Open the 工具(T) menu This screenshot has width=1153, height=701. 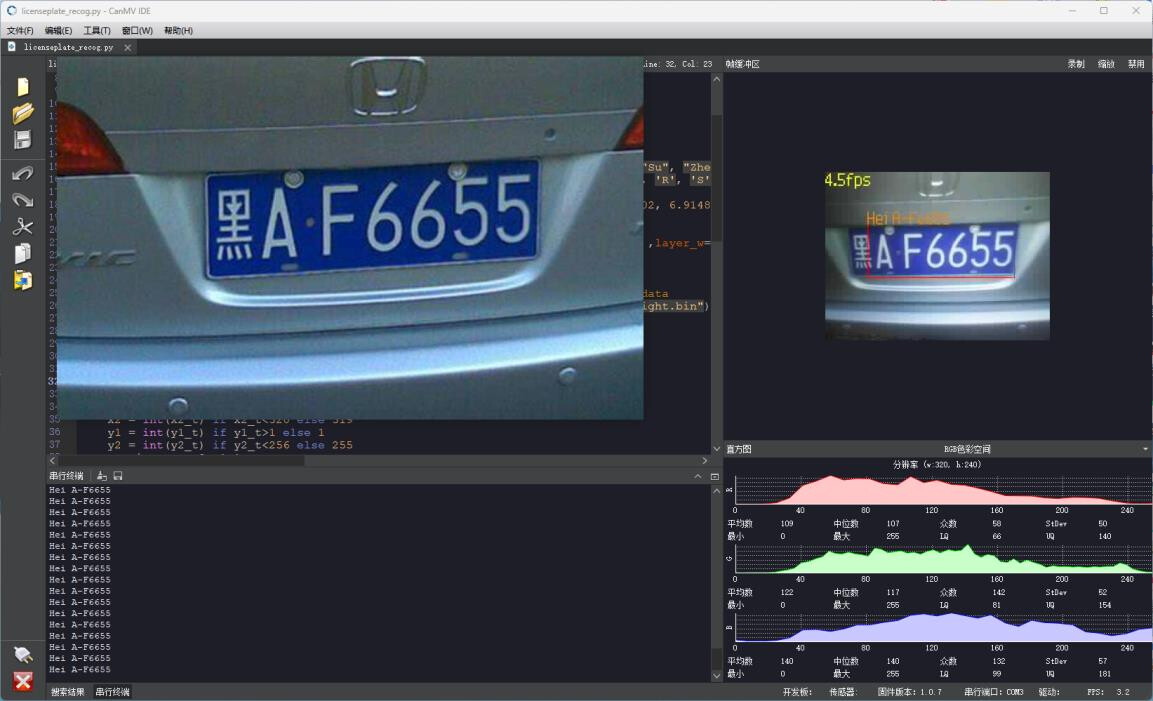click(96, 30)
